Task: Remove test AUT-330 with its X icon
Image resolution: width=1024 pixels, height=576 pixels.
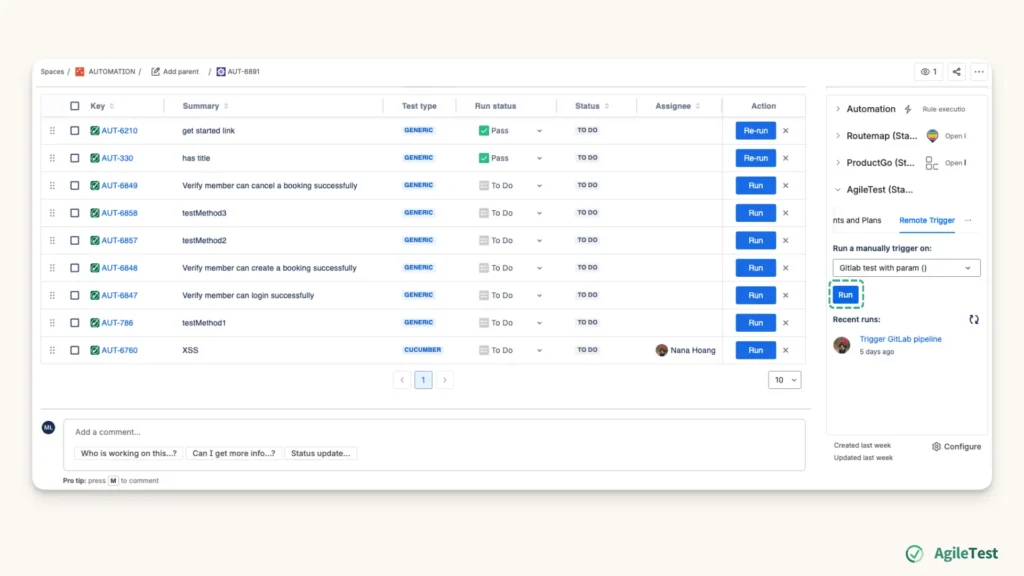Action: click(786, 158)
